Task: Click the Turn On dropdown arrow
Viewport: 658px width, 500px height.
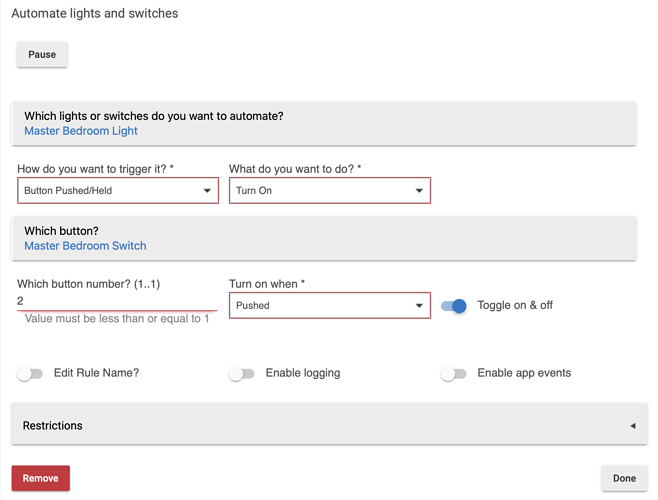Action: click(419, 191)
